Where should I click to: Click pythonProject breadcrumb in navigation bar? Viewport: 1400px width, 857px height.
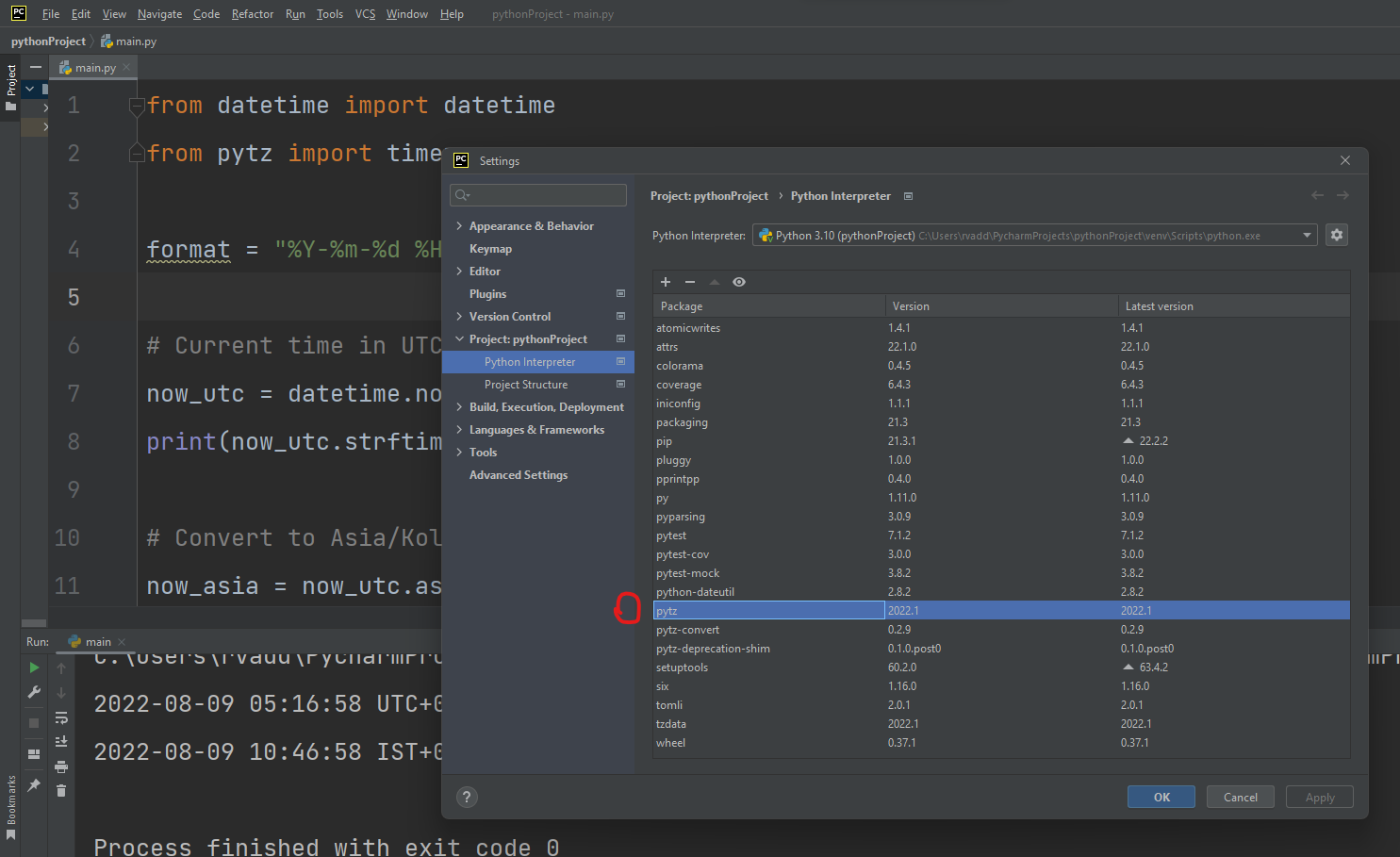[48, 41]
